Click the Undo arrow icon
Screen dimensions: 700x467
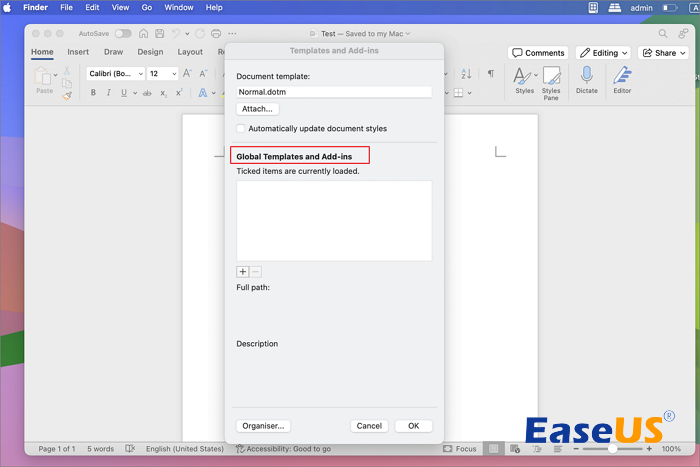[176, 33]
